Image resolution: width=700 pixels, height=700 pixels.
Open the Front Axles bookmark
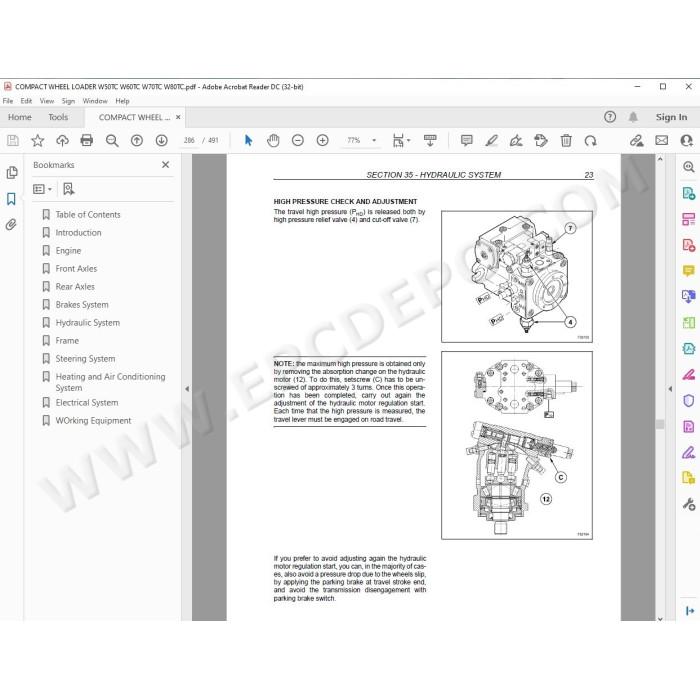[76, 269]
